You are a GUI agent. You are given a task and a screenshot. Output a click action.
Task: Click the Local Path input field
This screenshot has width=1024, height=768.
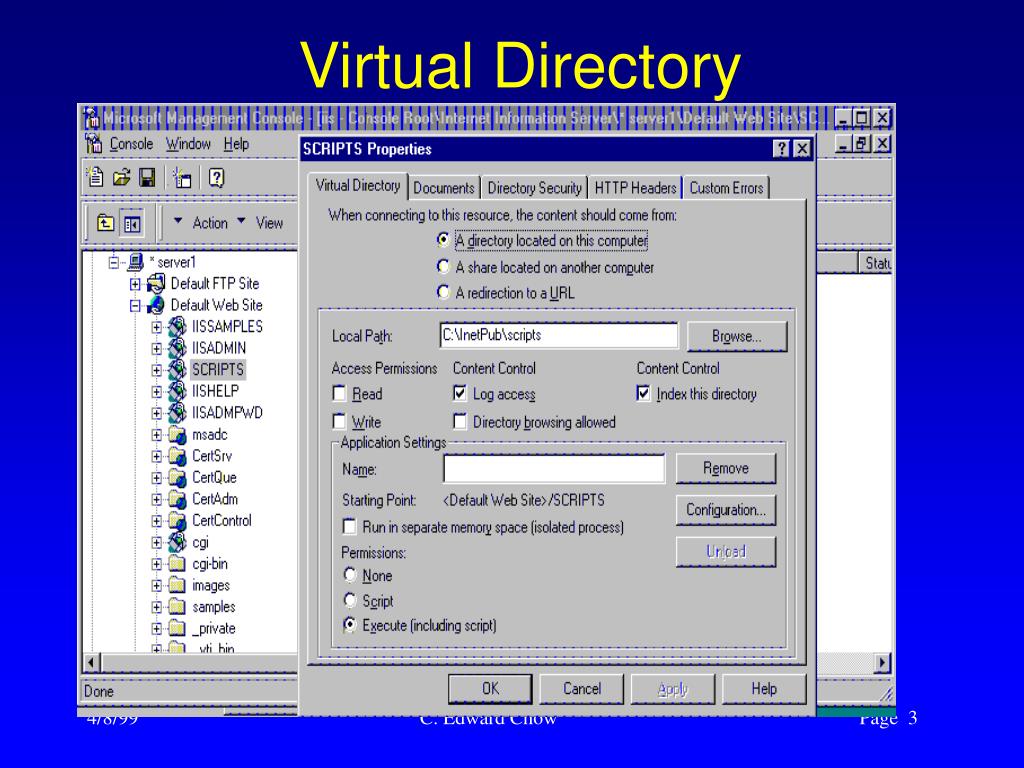click(559, 336)
